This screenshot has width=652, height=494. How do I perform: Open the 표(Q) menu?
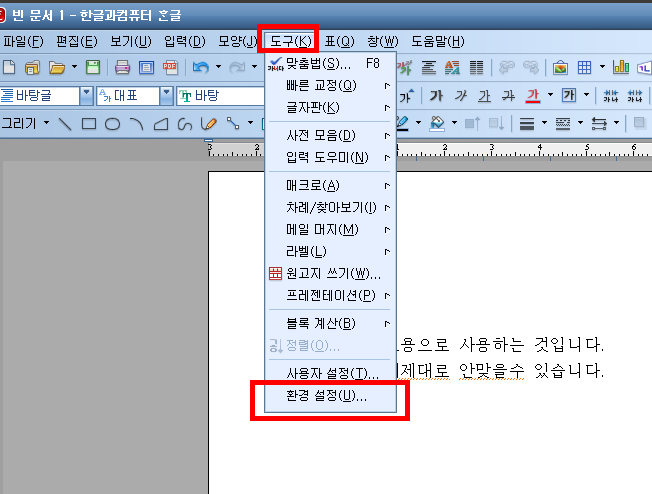point(339,41)
